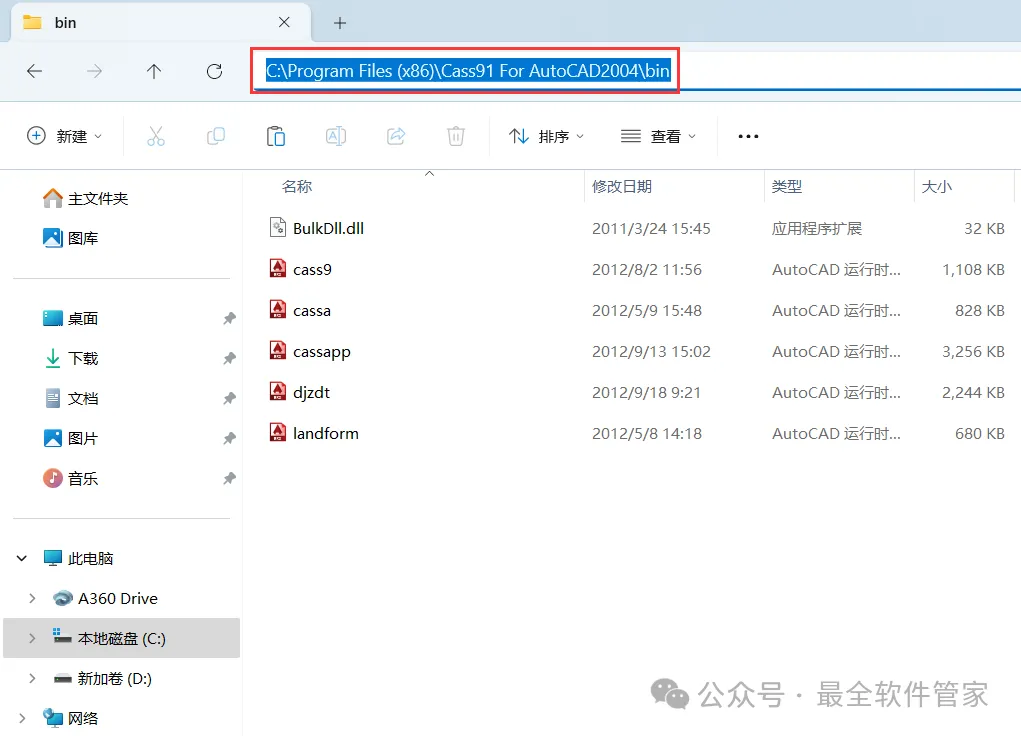Click the cass9 AutoCAD file icon

[278, 268]
